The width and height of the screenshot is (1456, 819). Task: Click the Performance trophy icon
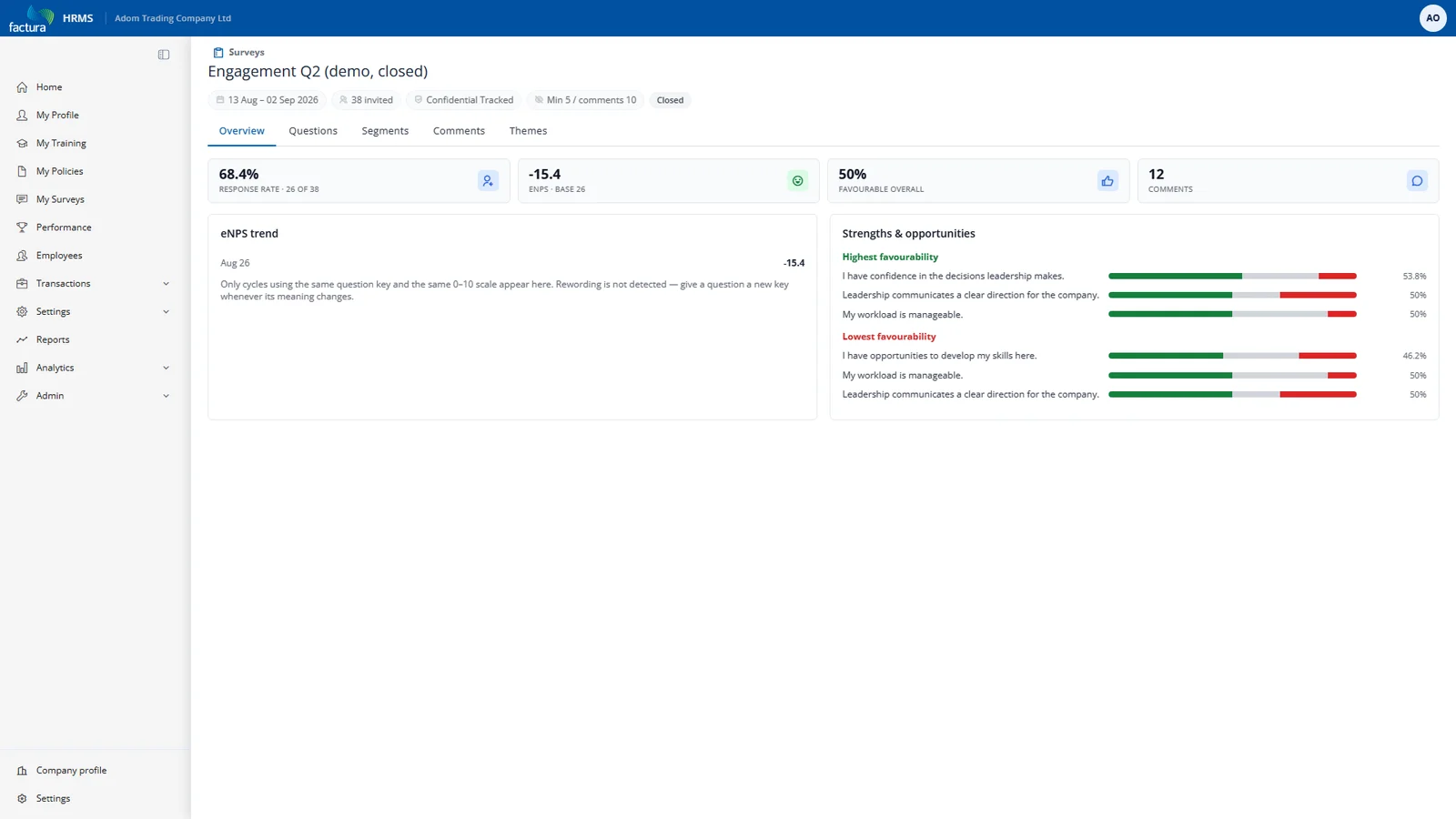(22, 227)
